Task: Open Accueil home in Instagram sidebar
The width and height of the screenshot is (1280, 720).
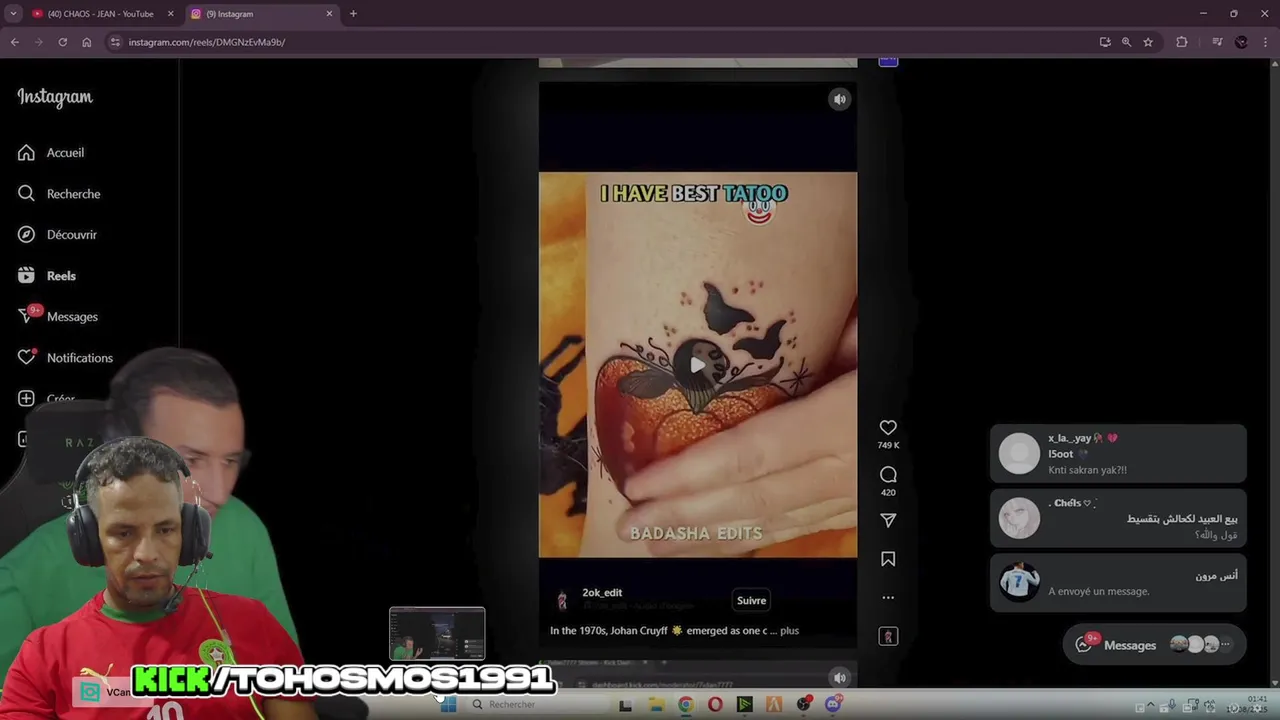Action: (x=51, y=153)
